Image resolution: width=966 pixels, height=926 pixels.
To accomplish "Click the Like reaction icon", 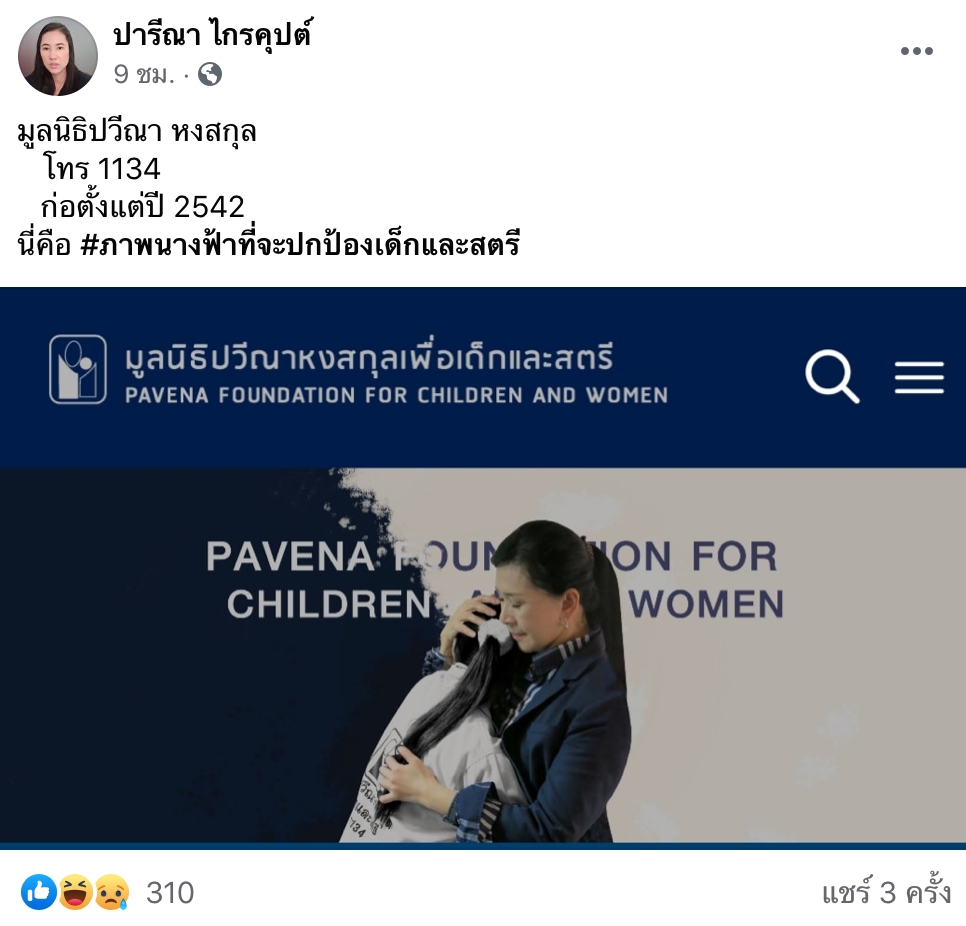I will point(39,892).
